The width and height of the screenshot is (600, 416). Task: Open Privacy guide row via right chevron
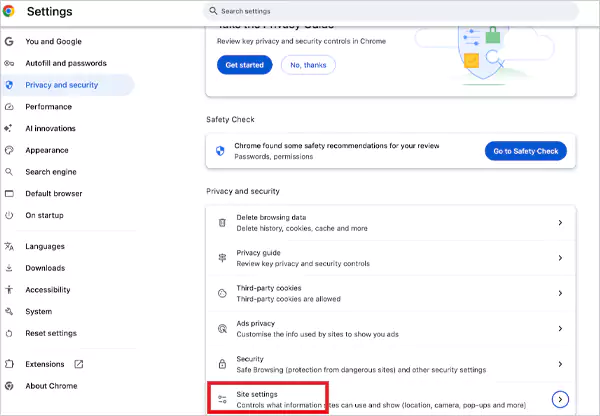(560, 258)
